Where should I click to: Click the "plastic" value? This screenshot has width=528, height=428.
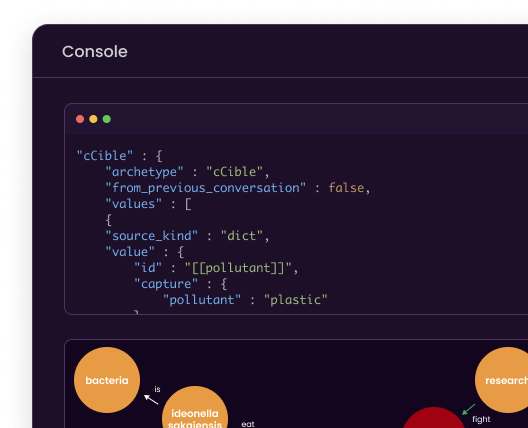[x=295, y=300]
